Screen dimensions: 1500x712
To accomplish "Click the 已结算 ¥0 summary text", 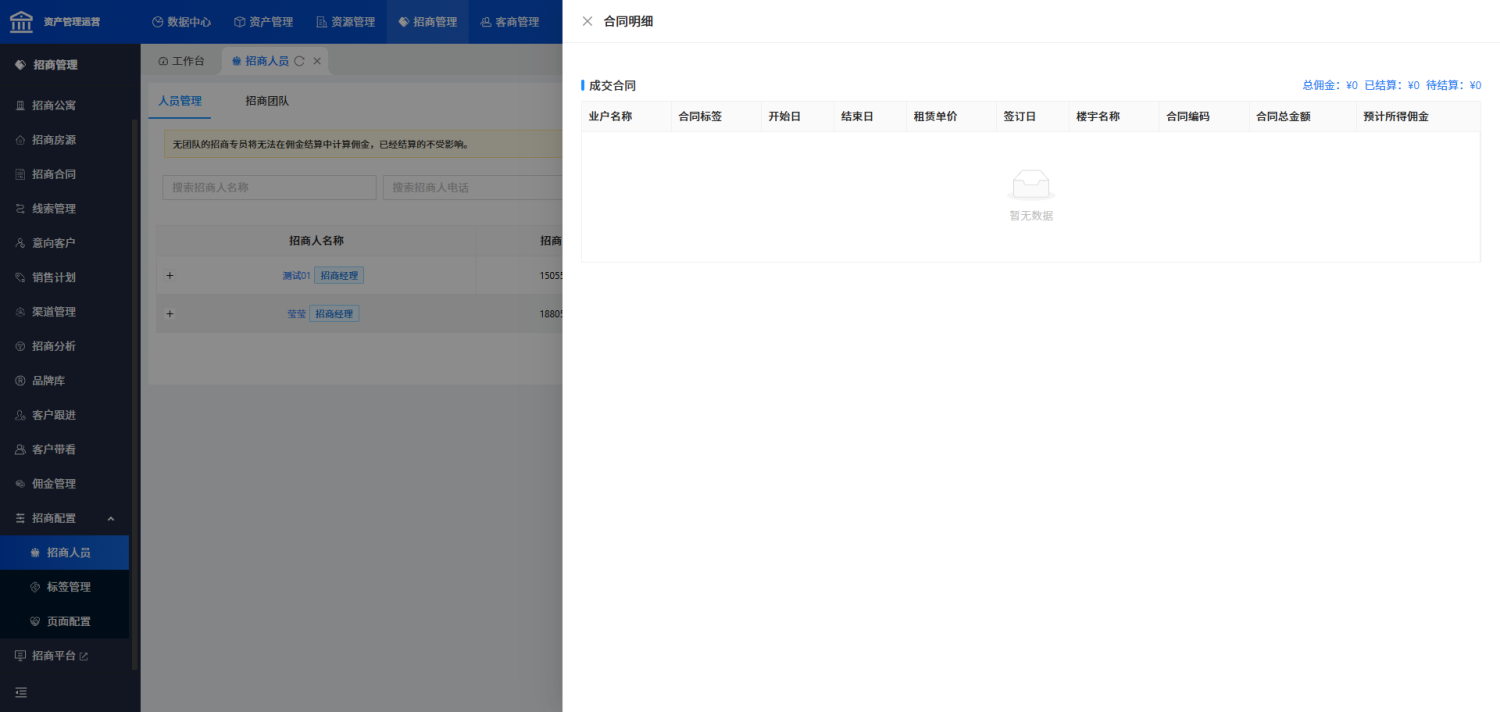I will (1392, 86).
